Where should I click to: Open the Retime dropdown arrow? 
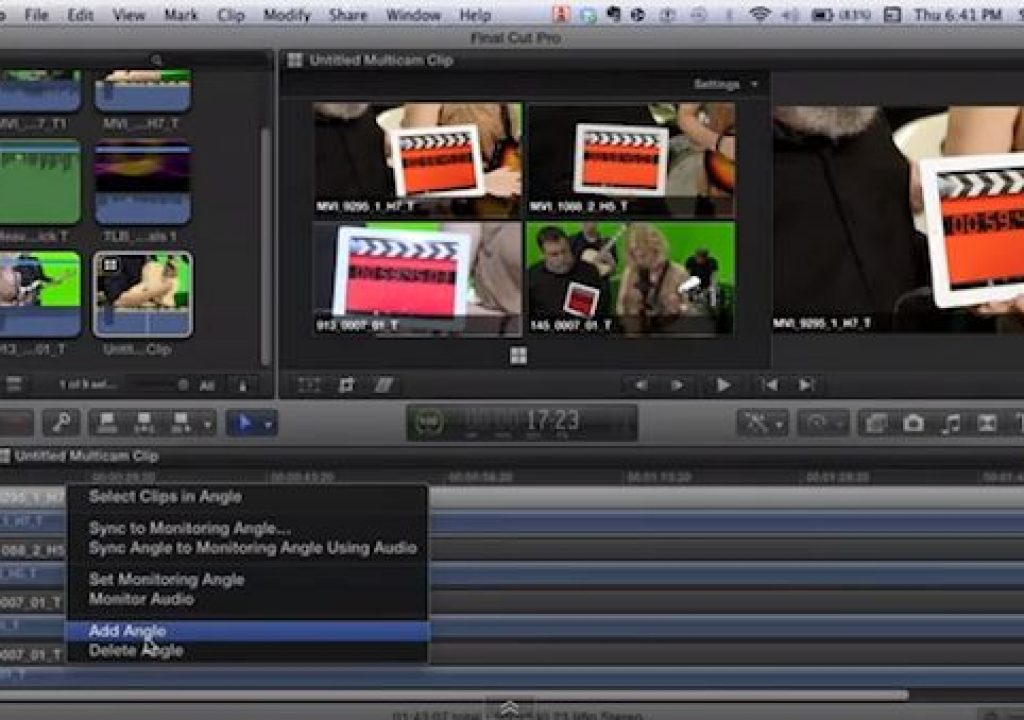pos(840,425)
